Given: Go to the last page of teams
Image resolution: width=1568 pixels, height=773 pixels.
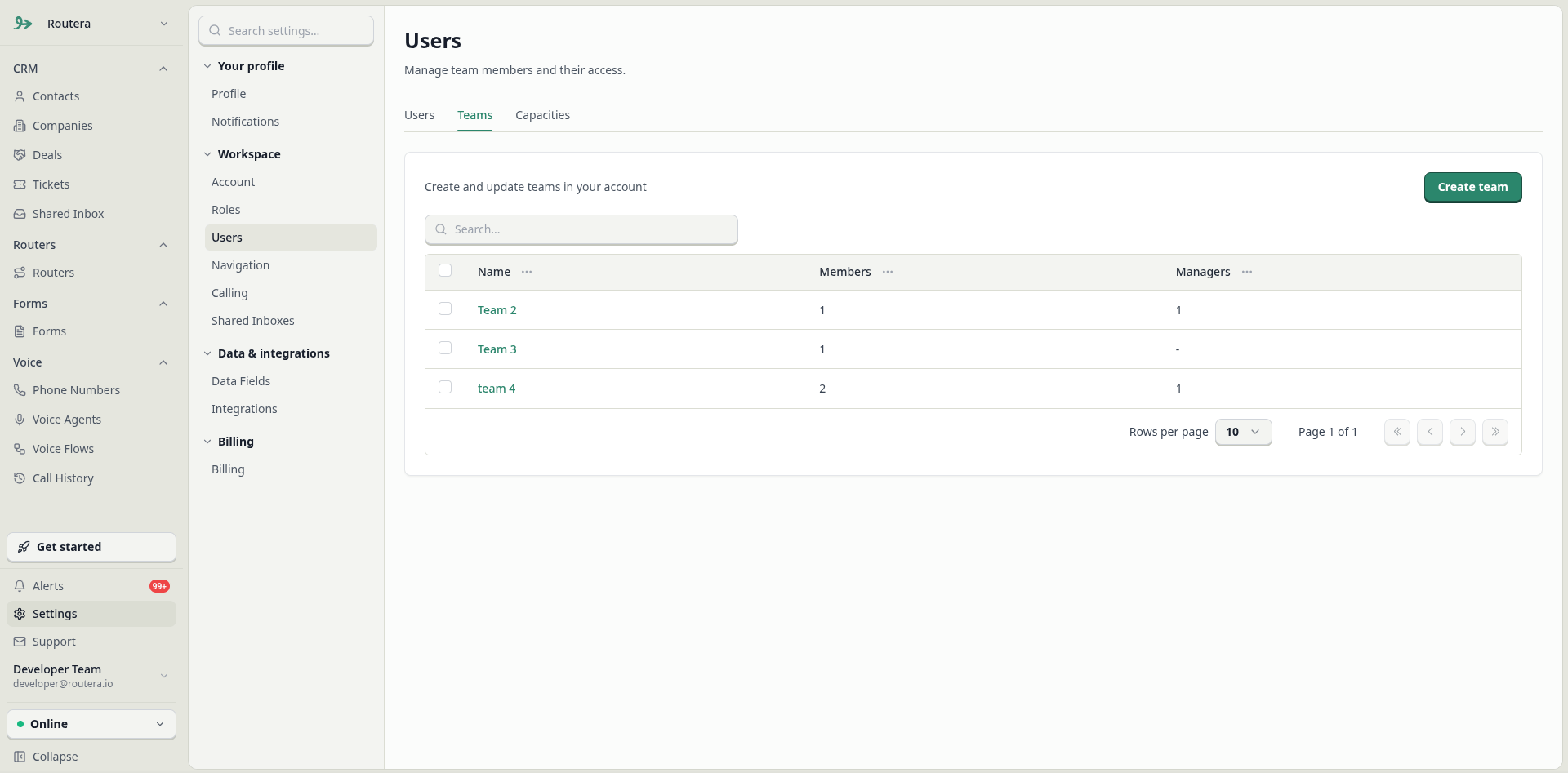Looking at the screenshot, I should pyautogui.click(x=1495, y=432).
